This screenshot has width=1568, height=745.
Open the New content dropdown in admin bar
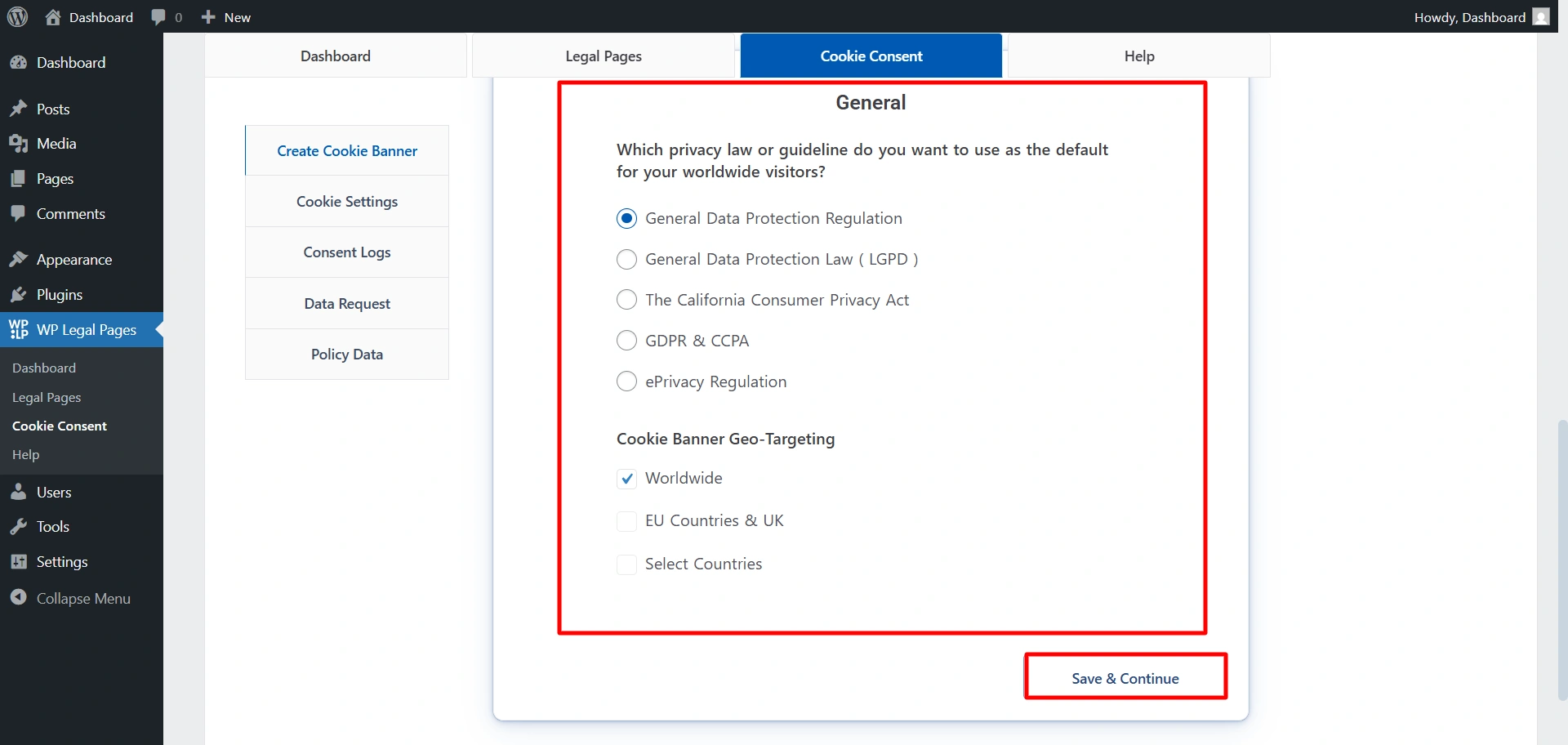[x=226, y=17]
